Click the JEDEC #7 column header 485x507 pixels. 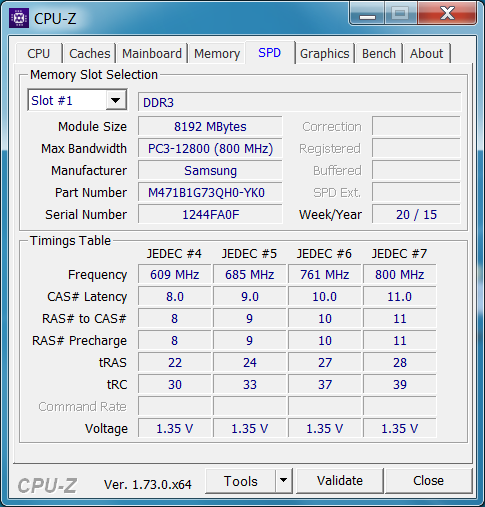[399, 254]
